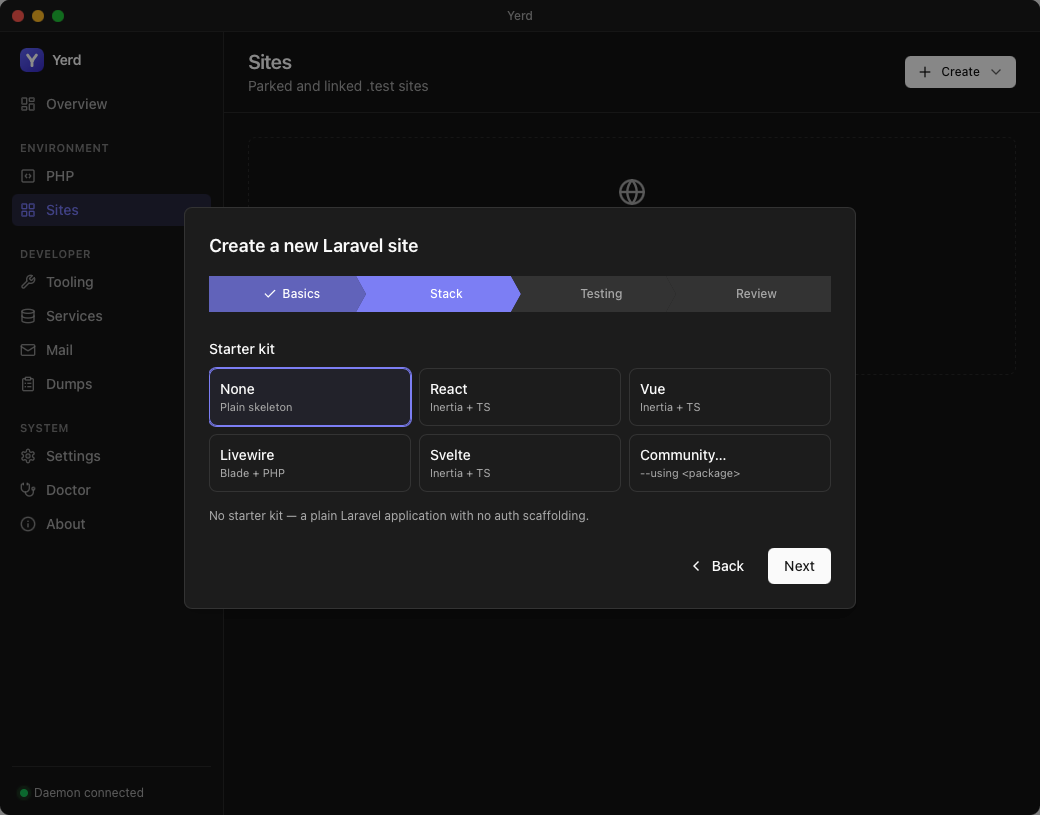This screenshot has height=815, width=1040.
Task: Click the Tooling wrench icon
Action: pos(28,282)
